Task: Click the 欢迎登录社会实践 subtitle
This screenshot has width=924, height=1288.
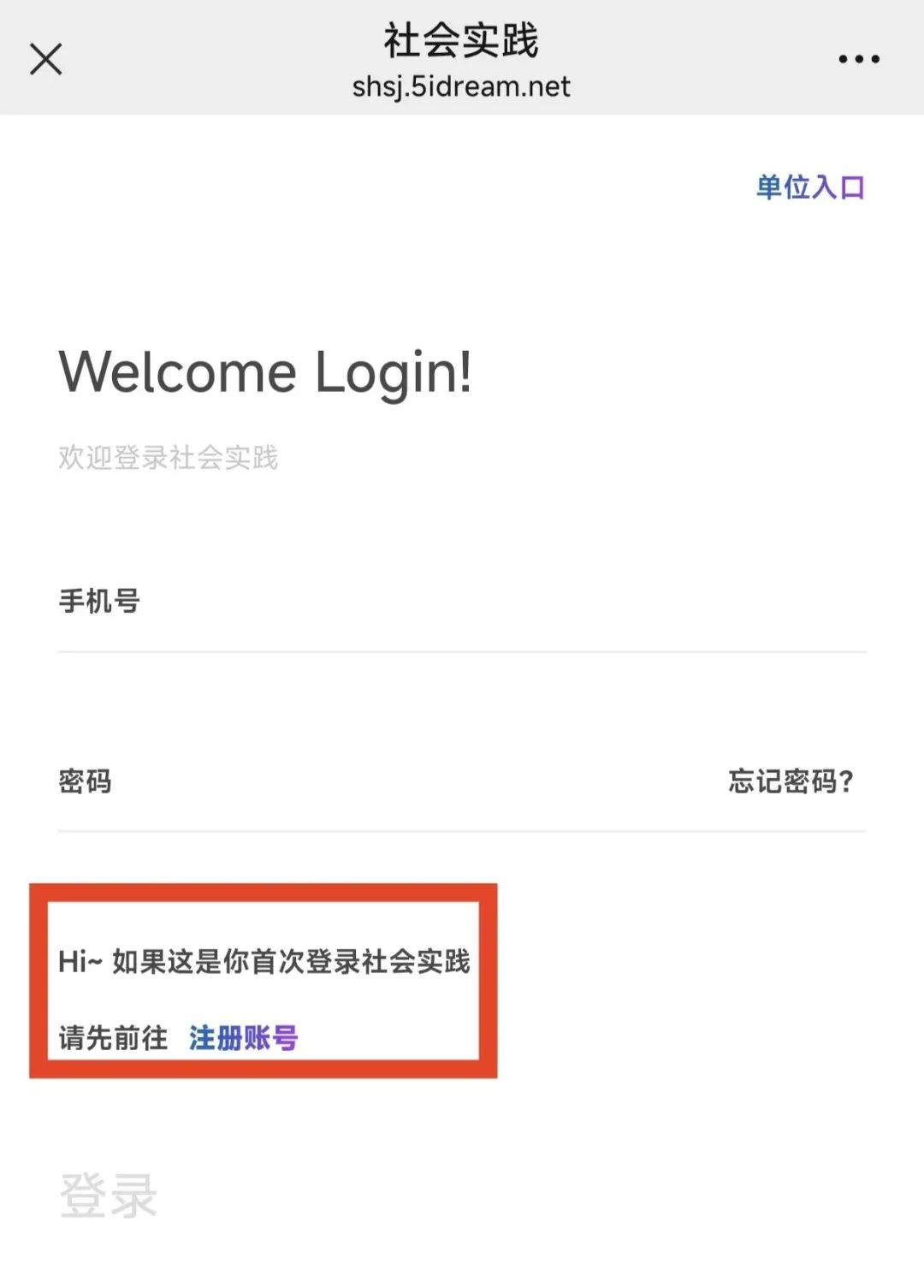Action: click(x=169, y=458)
